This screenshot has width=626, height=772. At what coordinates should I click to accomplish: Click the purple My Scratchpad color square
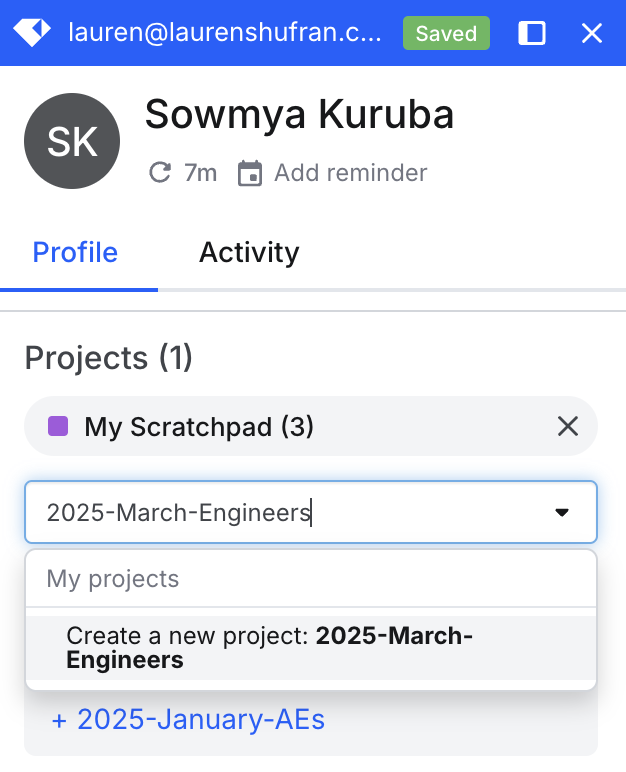58,427
